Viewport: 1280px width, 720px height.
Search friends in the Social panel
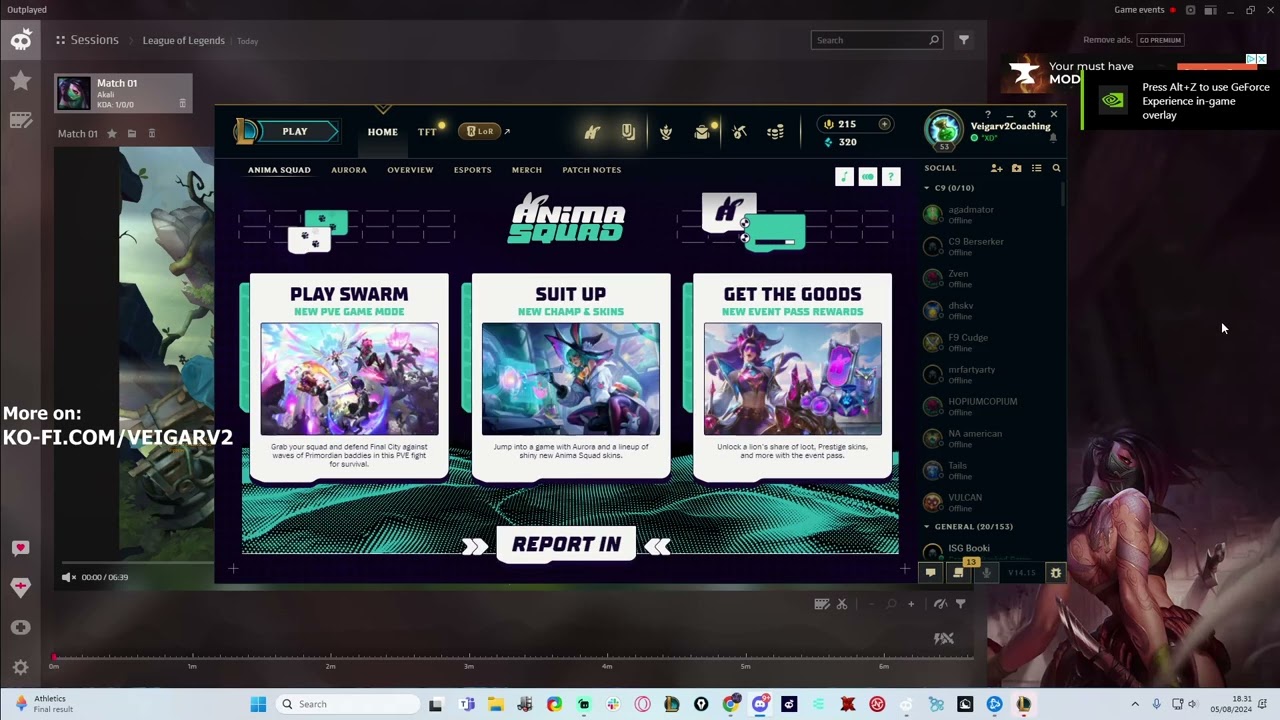coord(1056,168)
